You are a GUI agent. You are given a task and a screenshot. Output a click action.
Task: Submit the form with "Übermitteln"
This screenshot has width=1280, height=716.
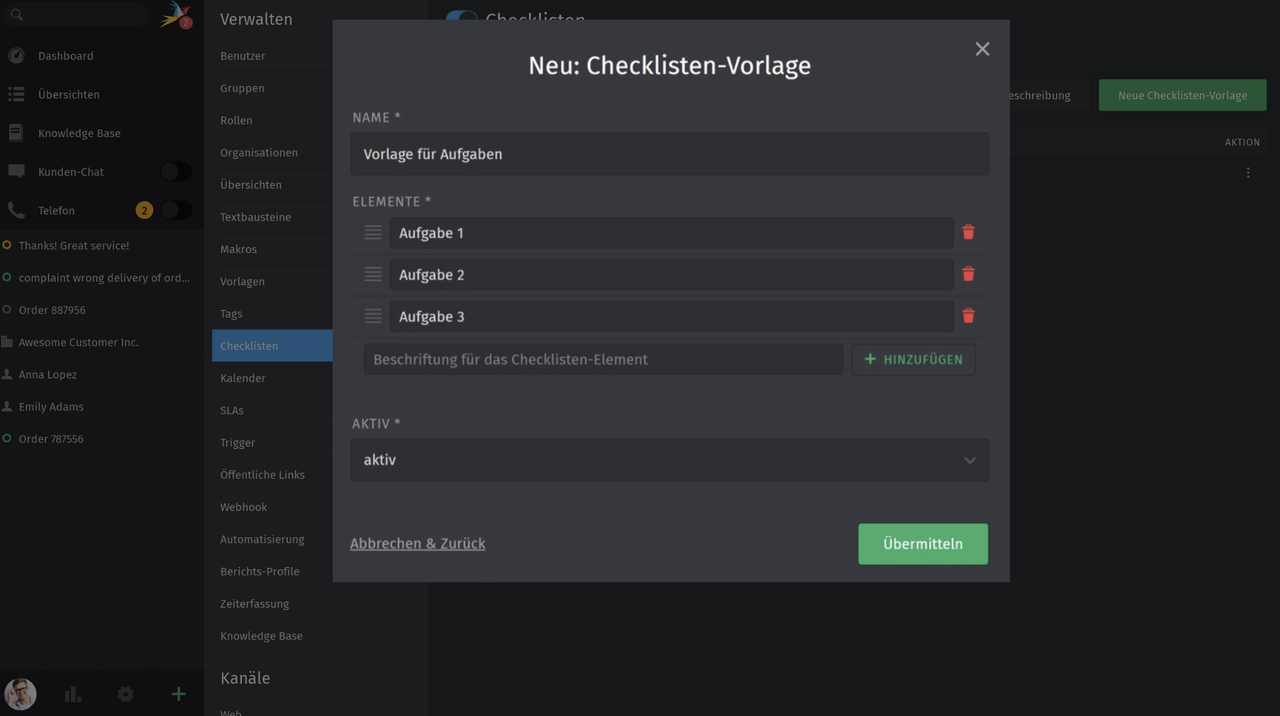[x=922, y=543]
